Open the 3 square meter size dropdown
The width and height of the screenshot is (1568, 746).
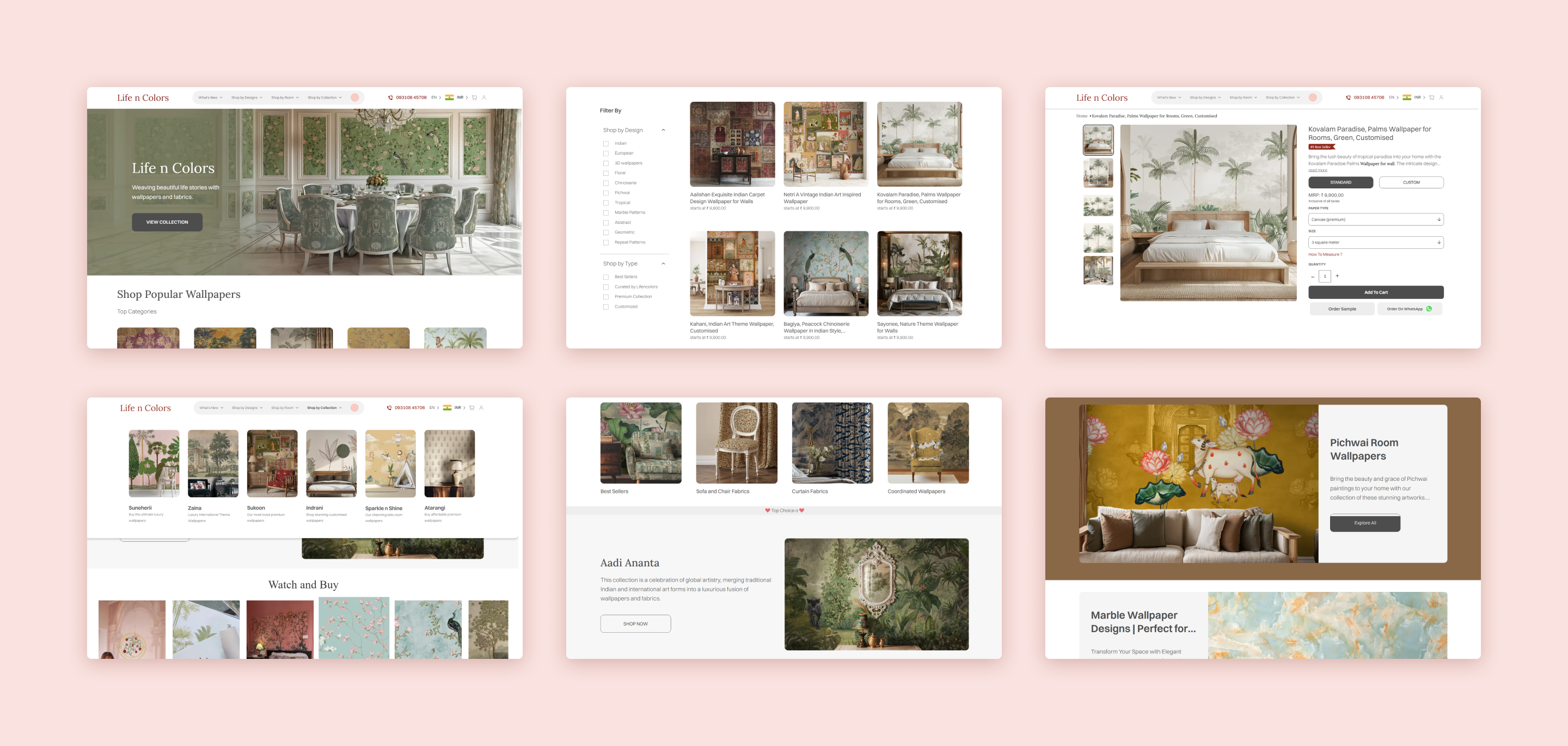click(1376, 242)
